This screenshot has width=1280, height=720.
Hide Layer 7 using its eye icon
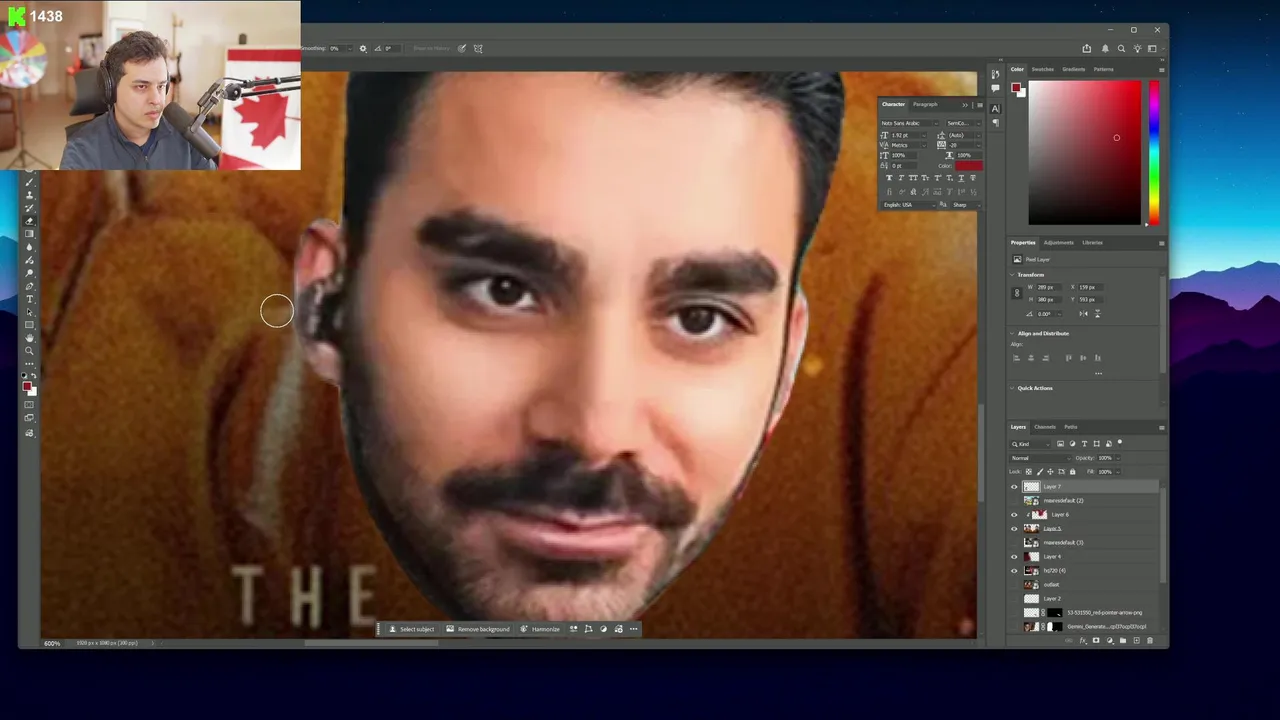[1014, 487]
